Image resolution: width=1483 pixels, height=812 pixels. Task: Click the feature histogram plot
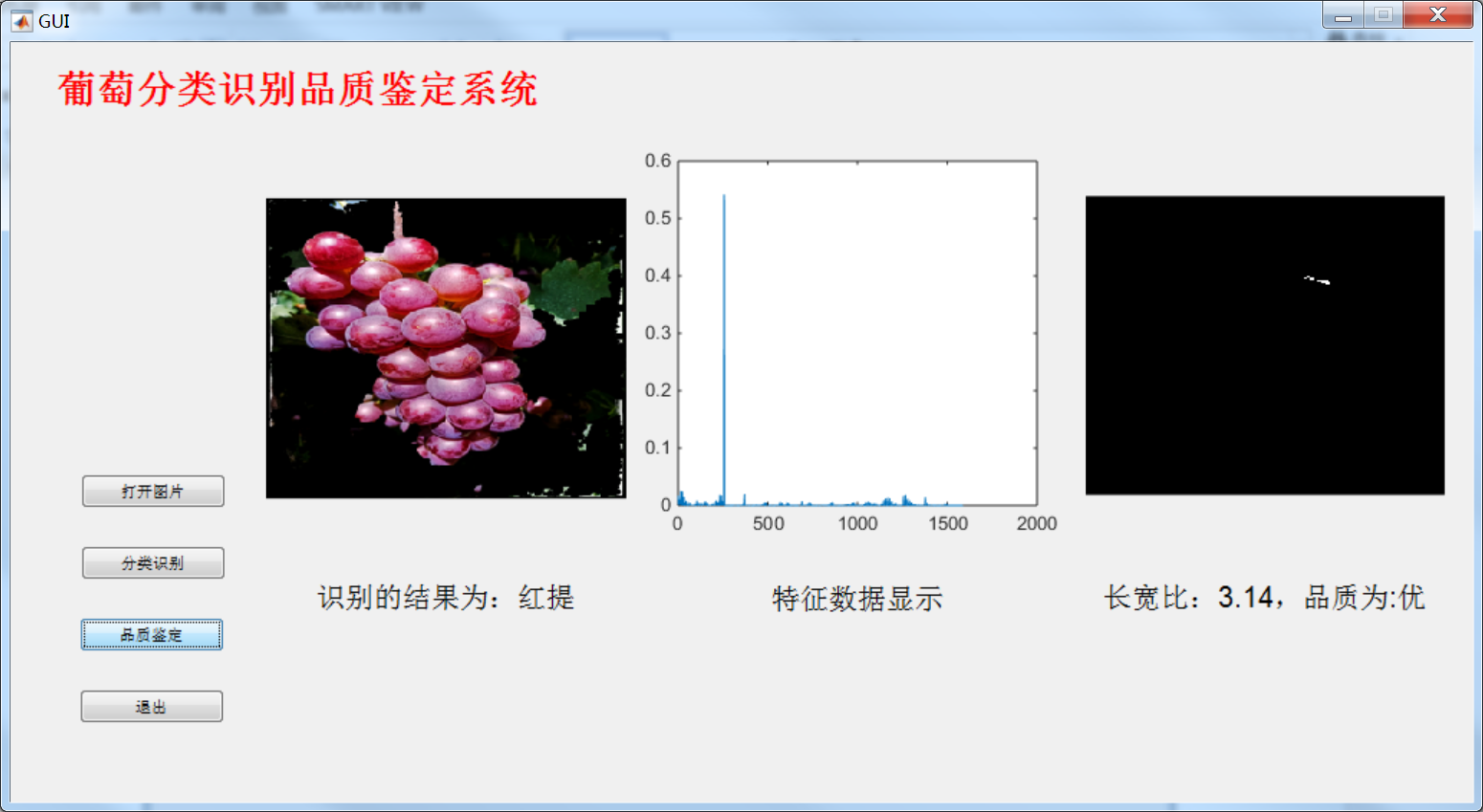857,333
